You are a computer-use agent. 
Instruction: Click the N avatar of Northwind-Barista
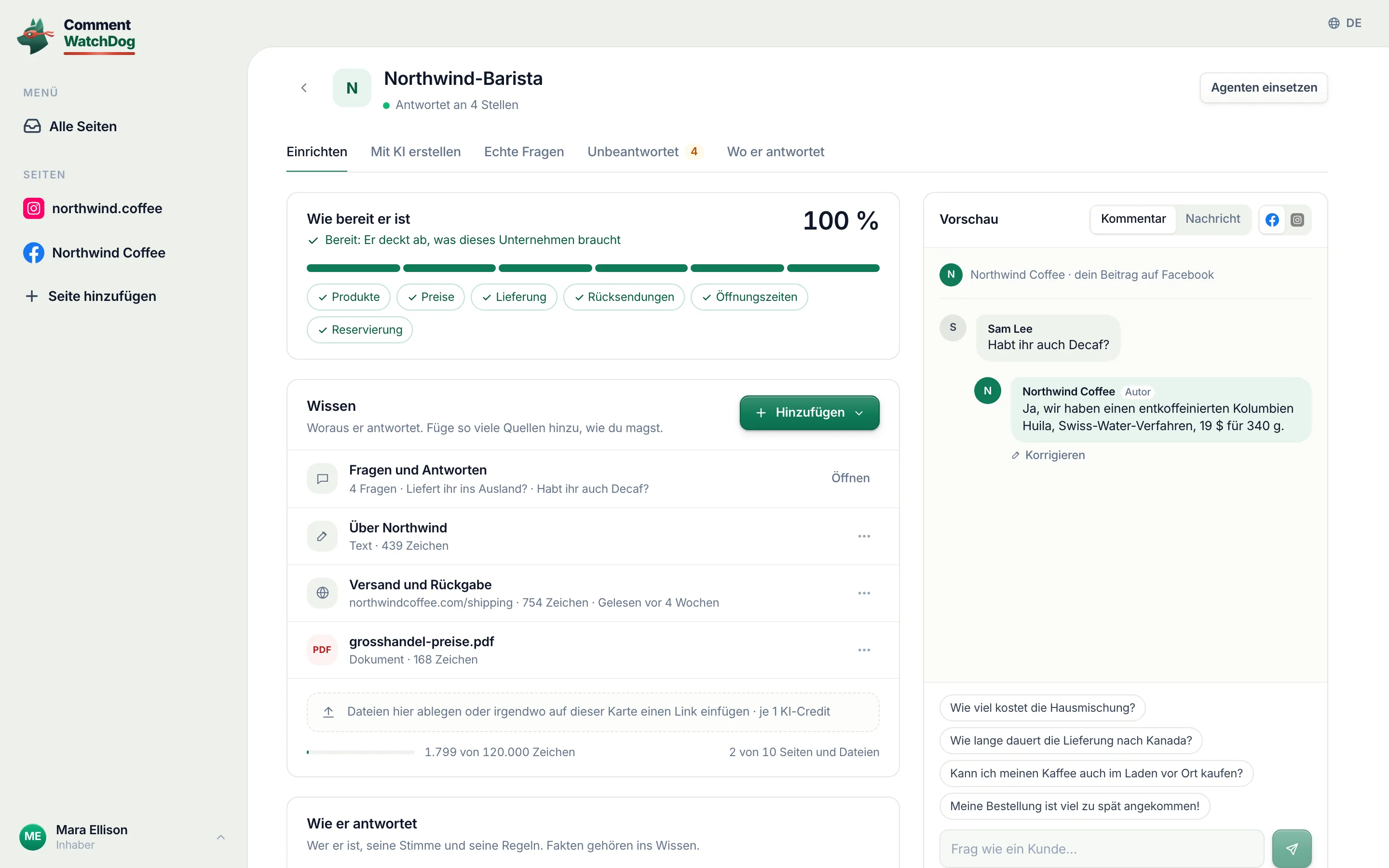[352, 88]
